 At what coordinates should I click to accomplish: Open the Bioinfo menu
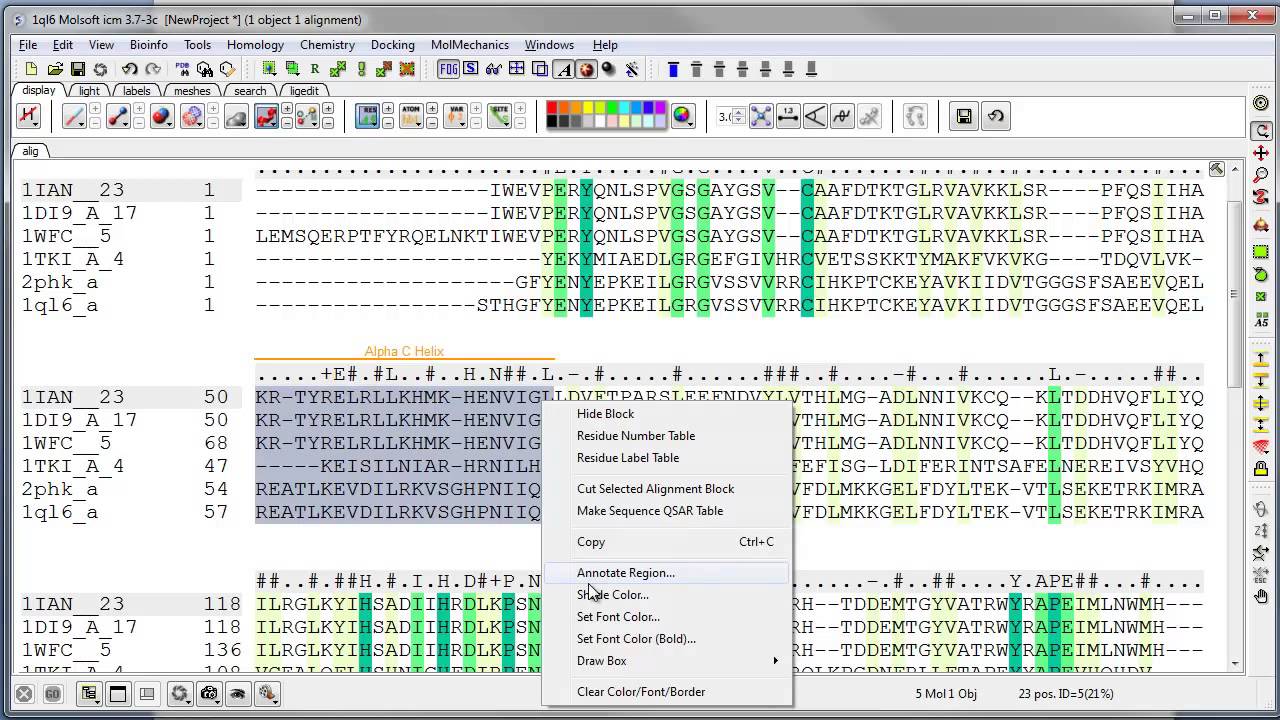pos(149,45)
